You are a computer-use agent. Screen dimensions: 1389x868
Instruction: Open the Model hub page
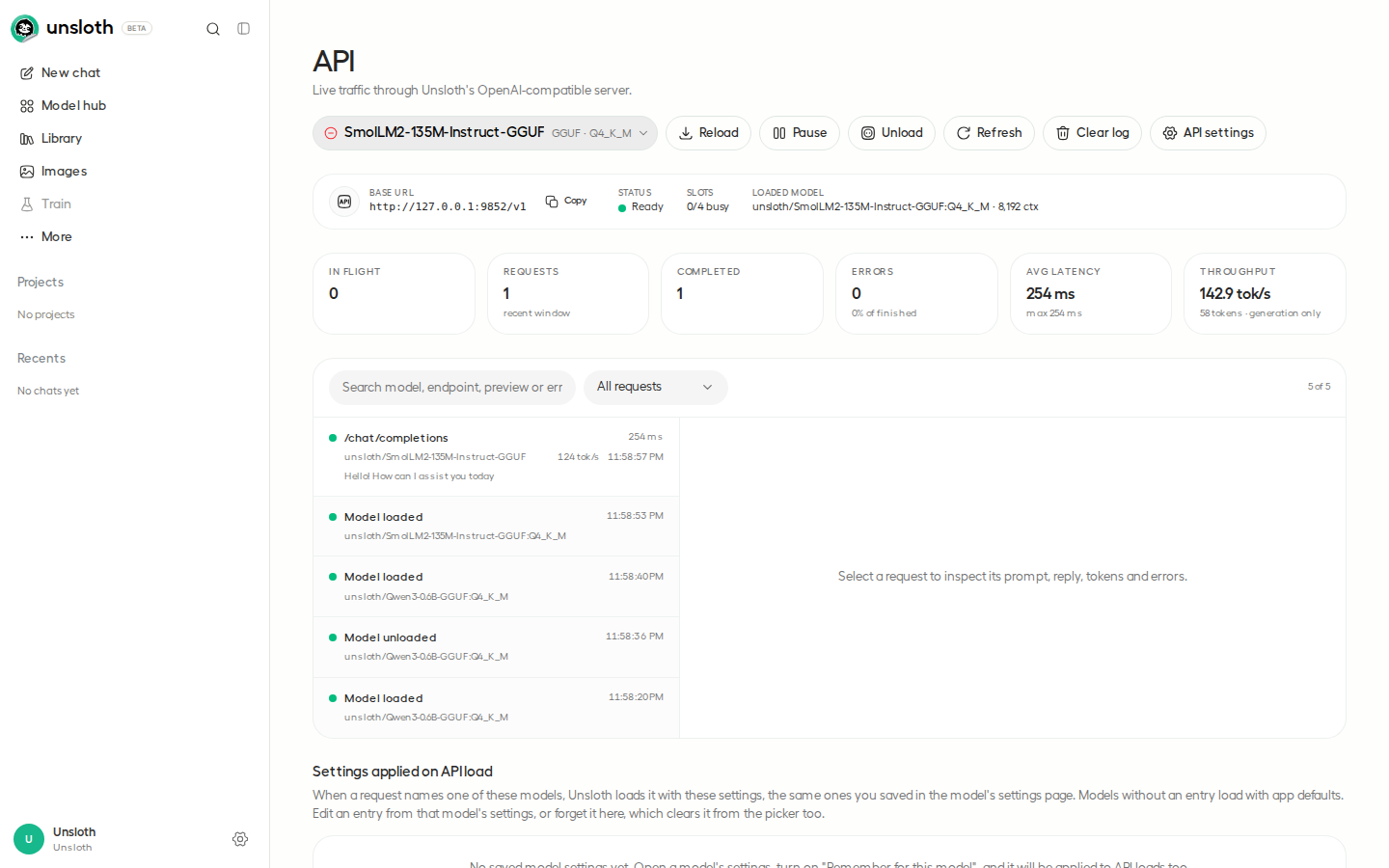coord(134,105)
